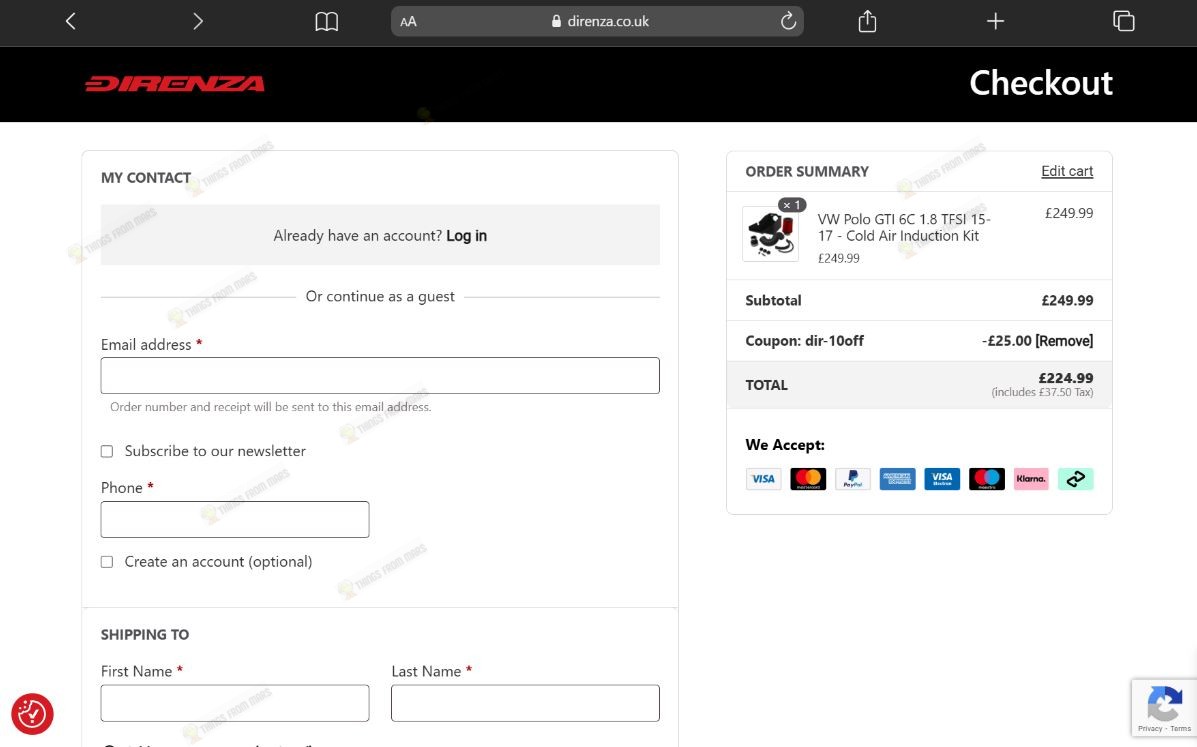
Task: Click 'Or continue as a guest' text
Action: coord(380,297)
